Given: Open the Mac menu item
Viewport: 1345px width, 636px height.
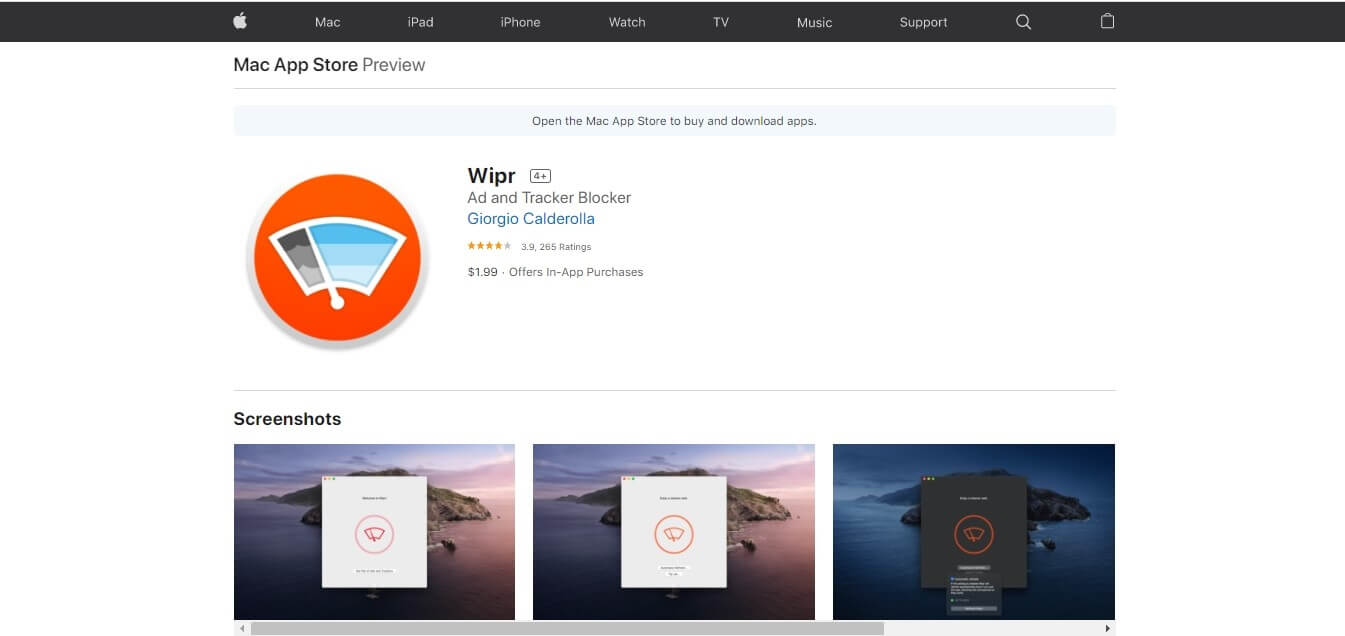Looking at the screenshot, I should click(327, 22).
